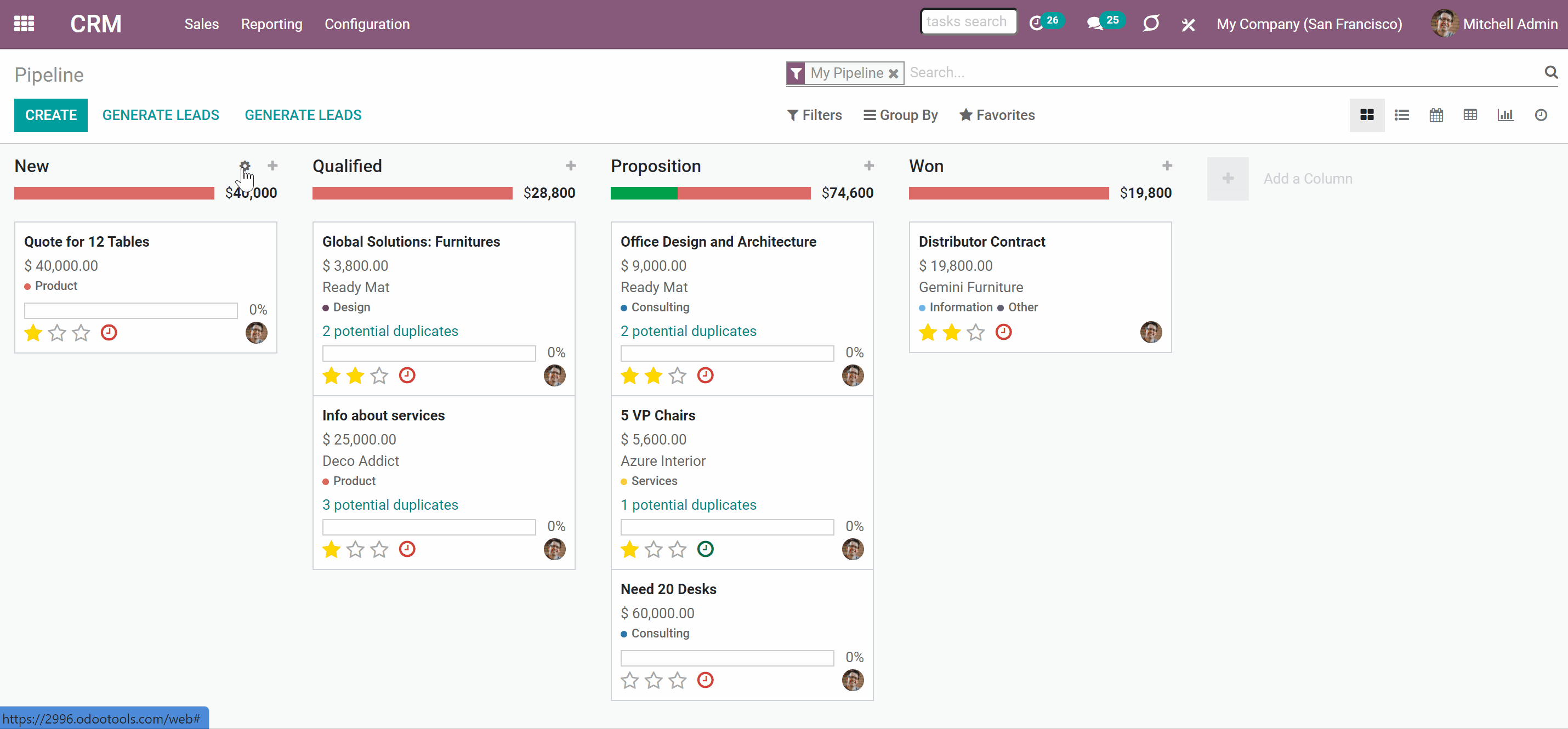Open the New column settings gear
Viewport: 1568px width, 729px height.
[245, 166]
